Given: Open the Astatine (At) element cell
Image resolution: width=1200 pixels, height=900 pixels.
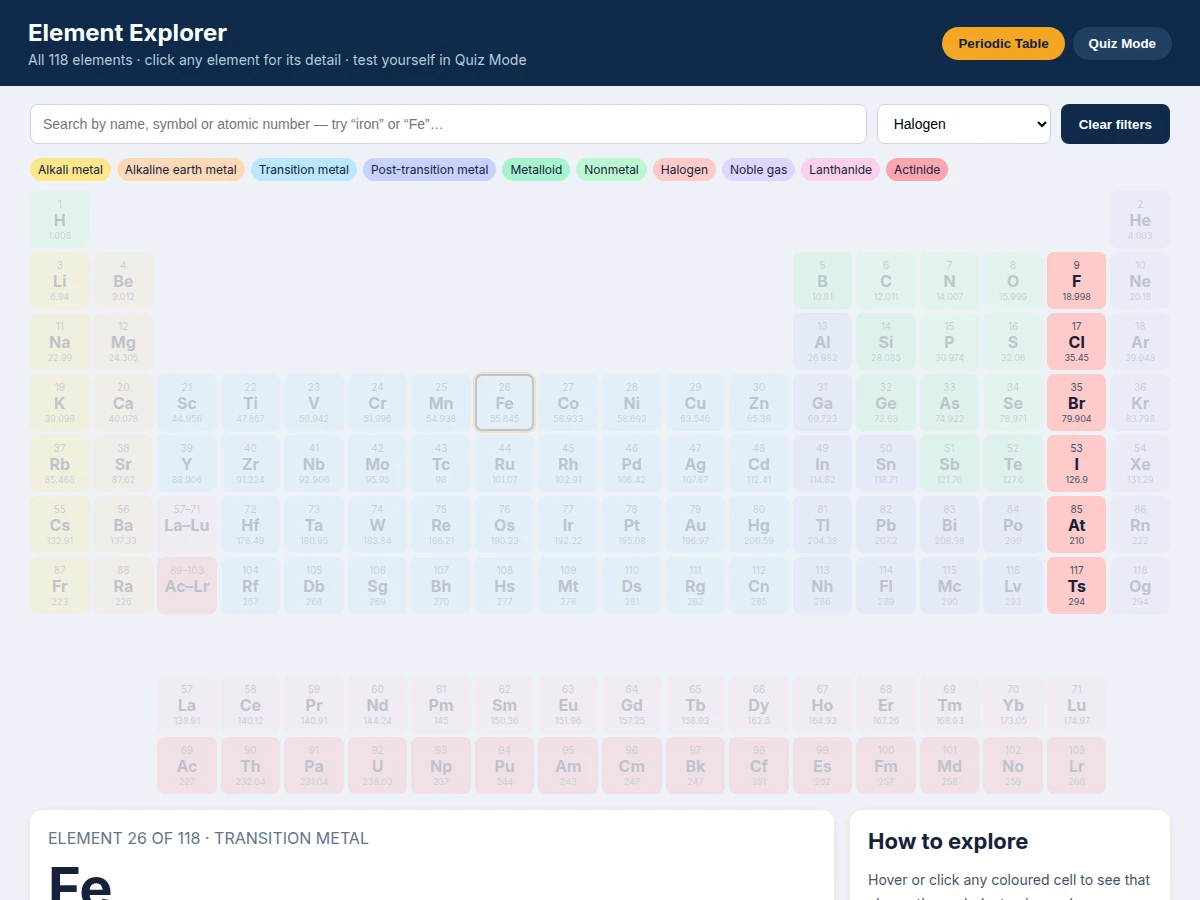Looking at the screenshot, I should [1076, 525].
